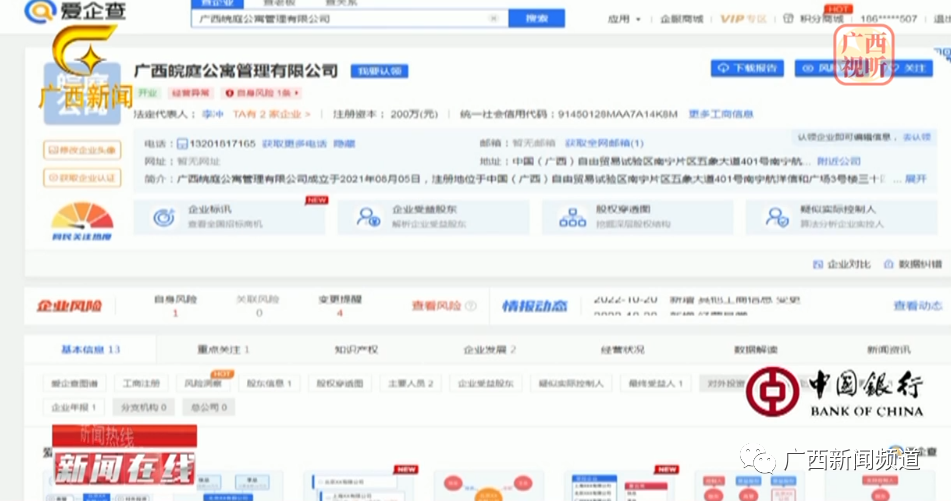This screenshot has height=501, width=951.
Task: Expand the company intro with 展开
Action: click(915, 179)
